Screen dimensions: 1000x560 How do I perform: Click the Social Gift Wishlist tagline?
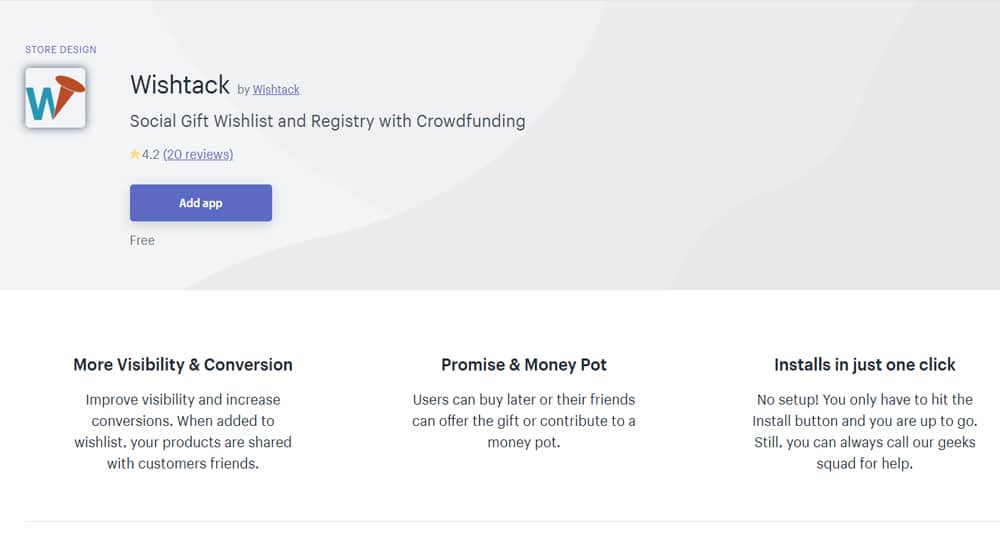(x=328, y=121)
